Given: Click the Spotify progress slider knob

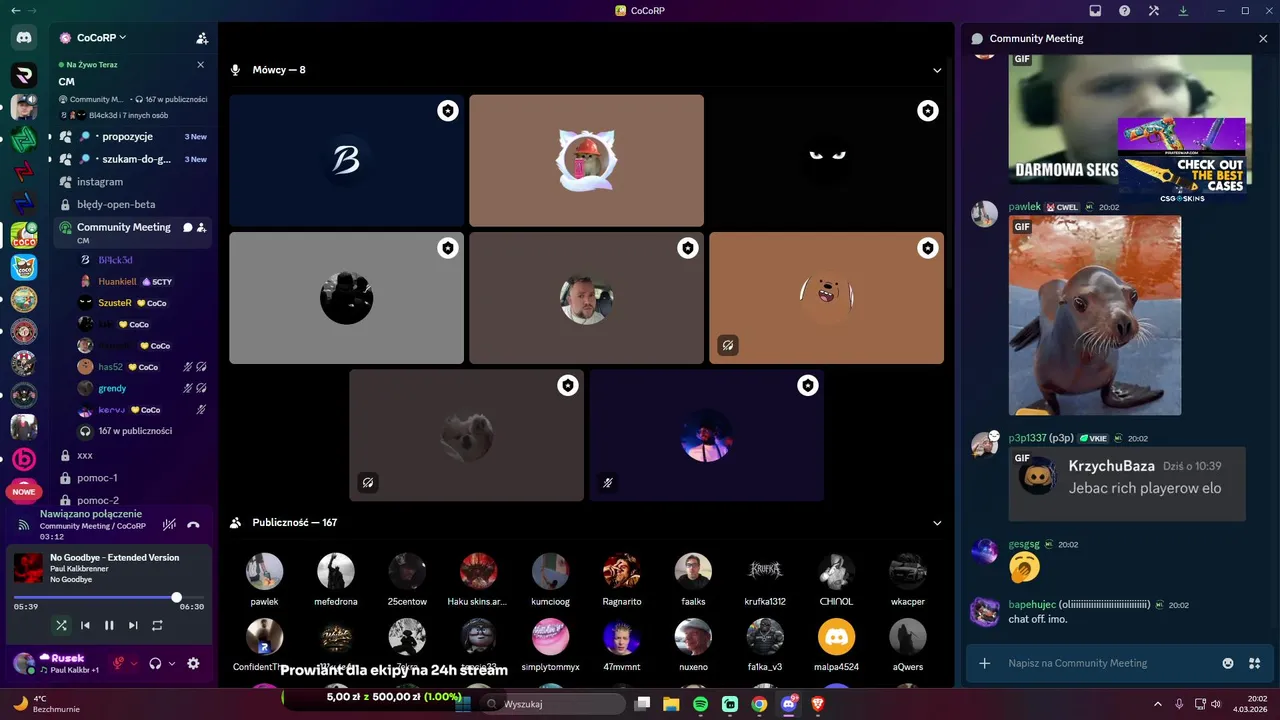Looking at the screenshot, I should pos(177,597).
